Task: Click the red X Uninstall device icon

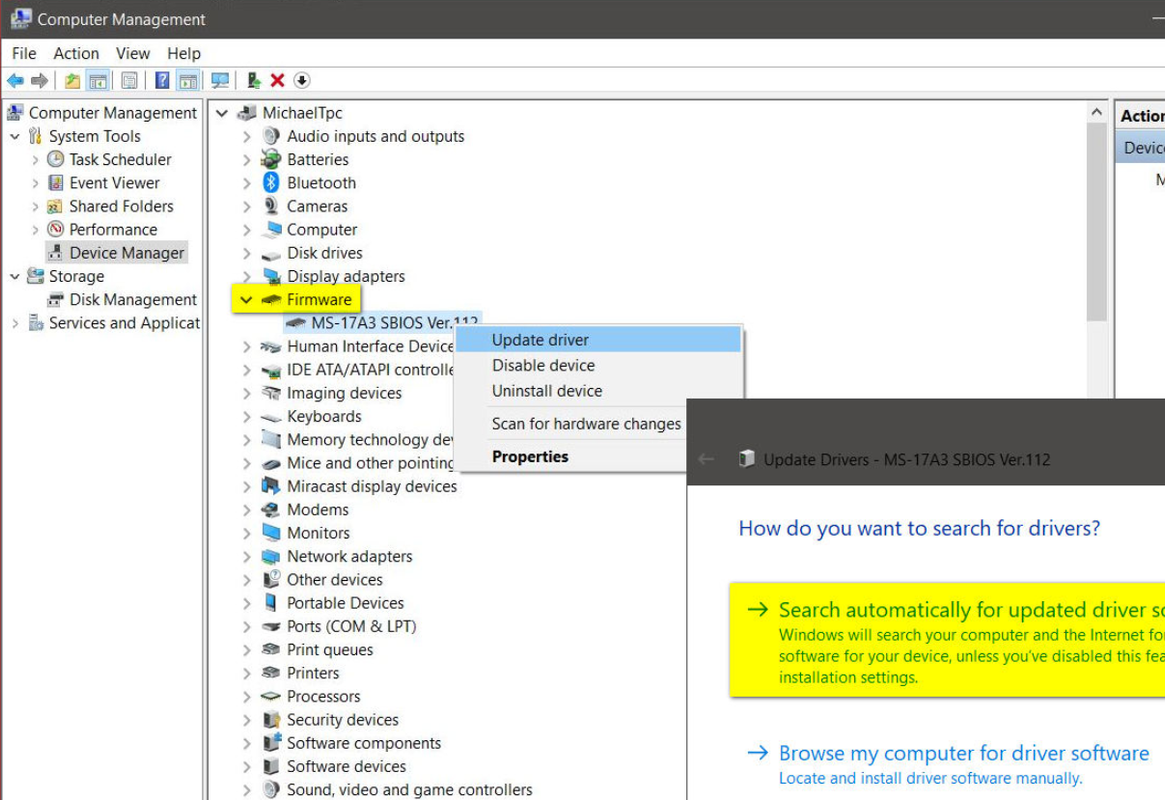Action: tap(277, 80)
